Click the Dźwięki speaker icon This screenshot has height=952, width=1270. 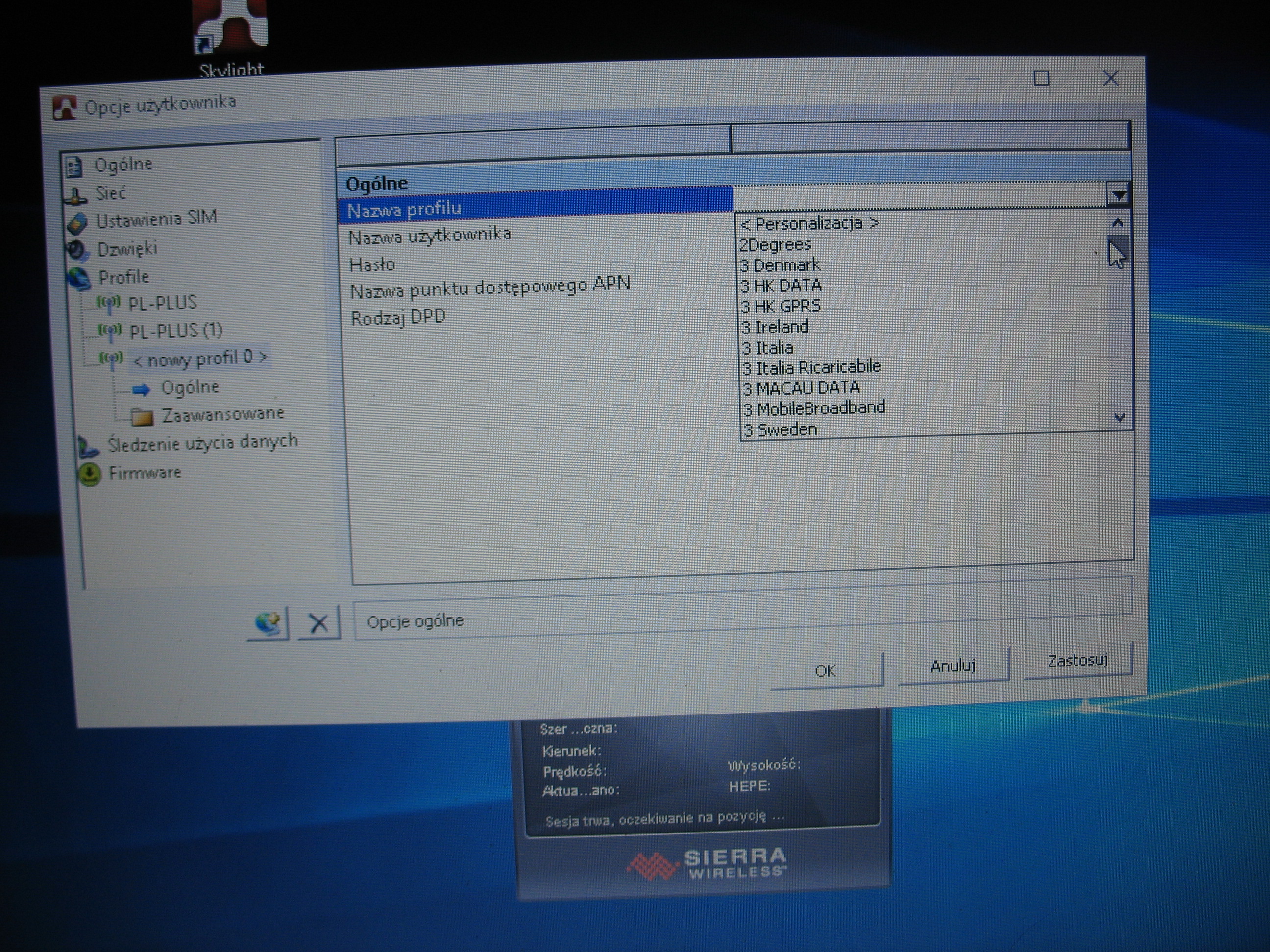point(77,250)
